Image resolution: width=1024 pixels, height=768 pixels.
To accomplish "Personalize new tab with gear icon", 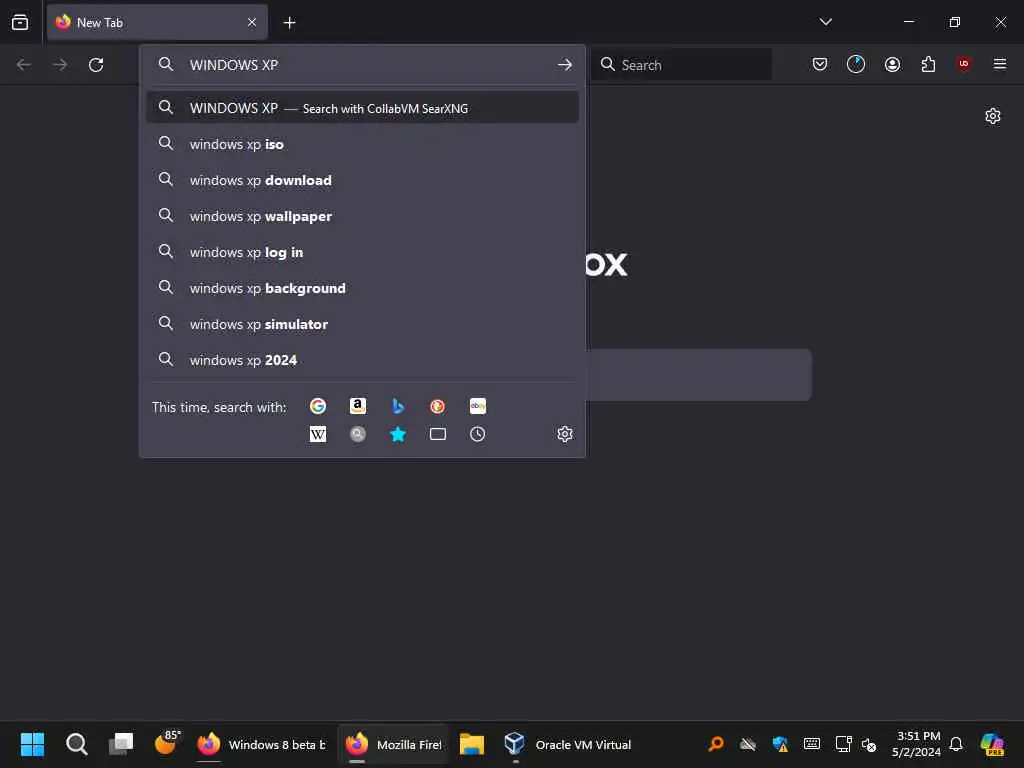I will pyautogui.click(x=993, y=116).
